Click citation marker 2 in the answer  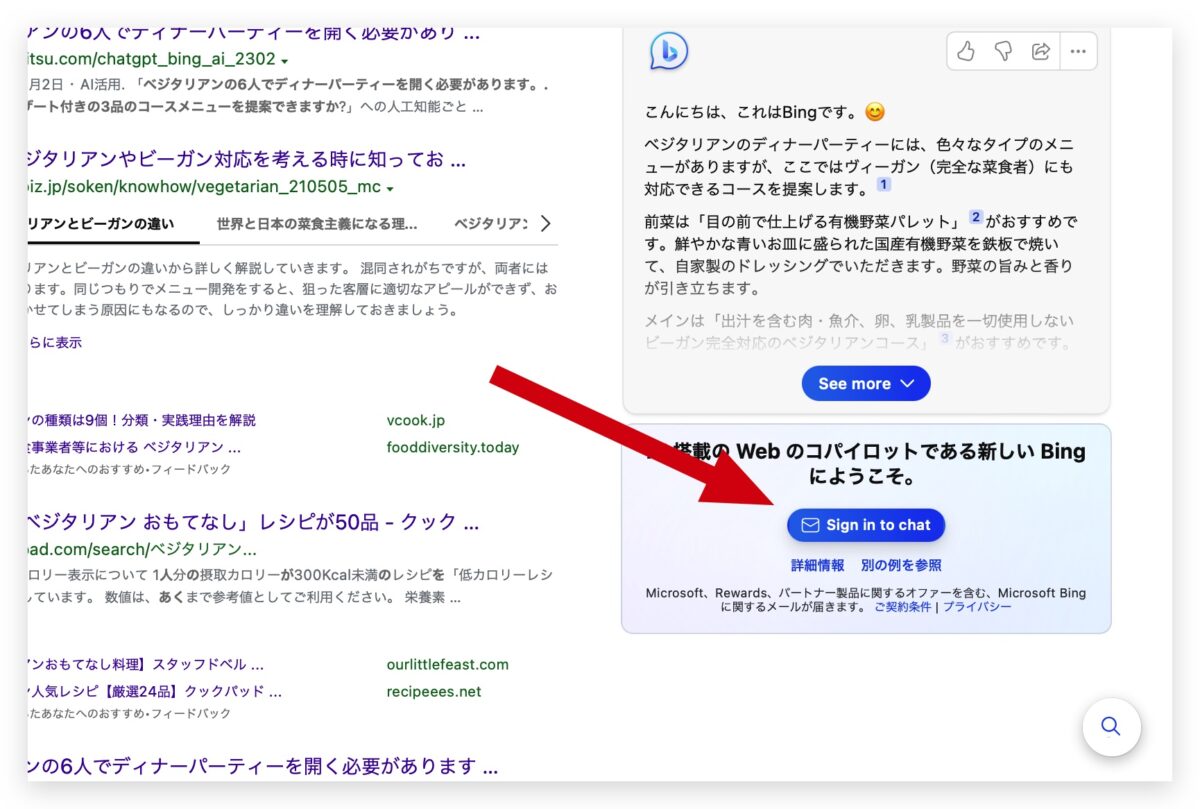point(976,217)
